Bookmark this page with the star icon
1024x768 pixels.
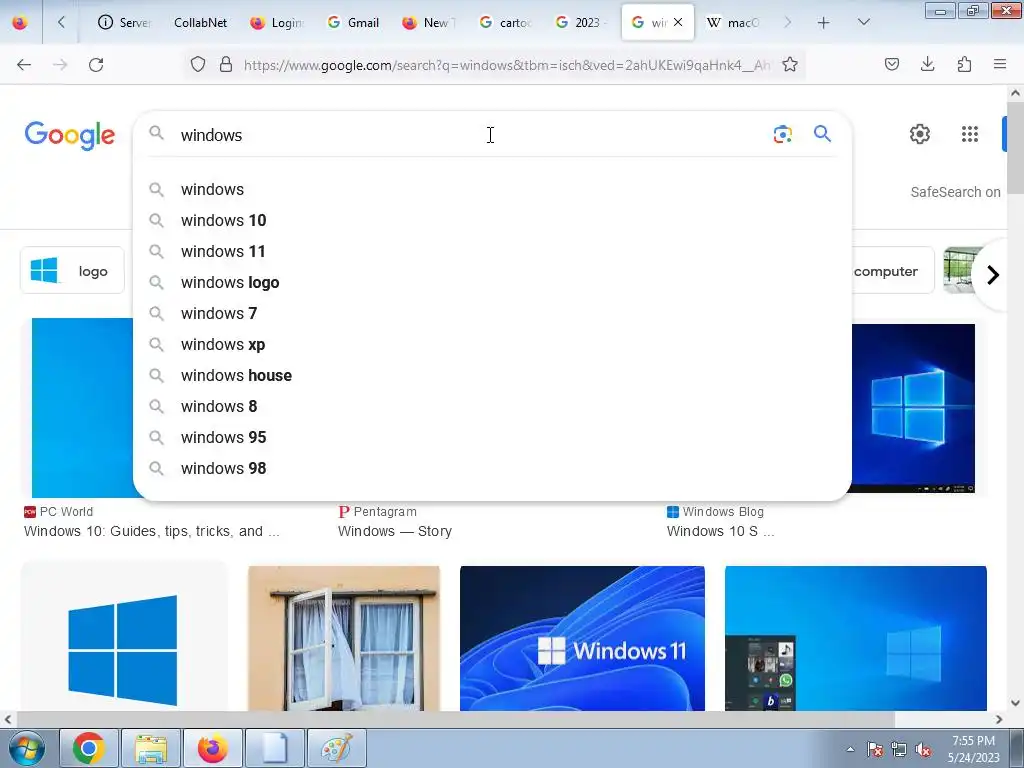pyautogui.click(x=790, y=65)
